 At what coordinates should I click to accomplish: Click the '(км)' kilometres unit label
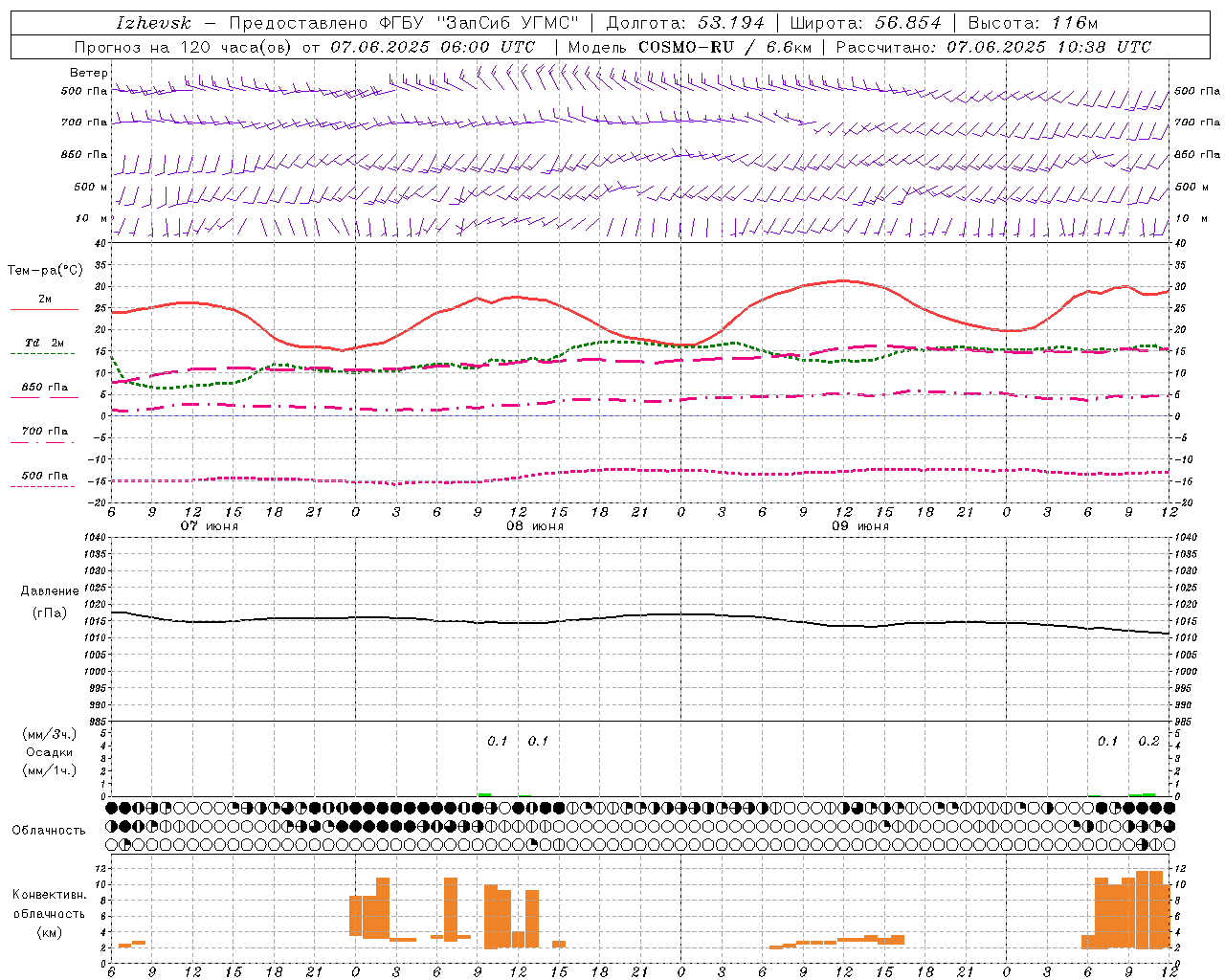click(50, 932)
